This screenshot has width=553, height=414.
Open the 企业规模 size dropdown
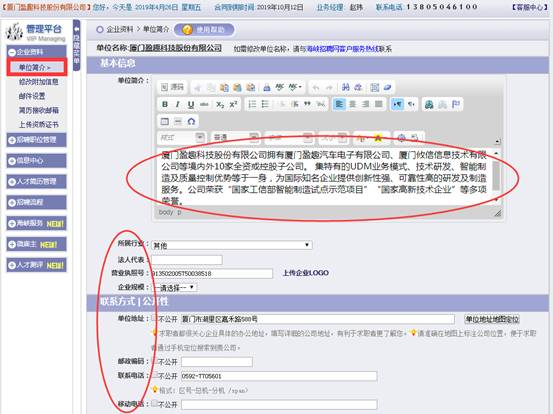point(174,287)
